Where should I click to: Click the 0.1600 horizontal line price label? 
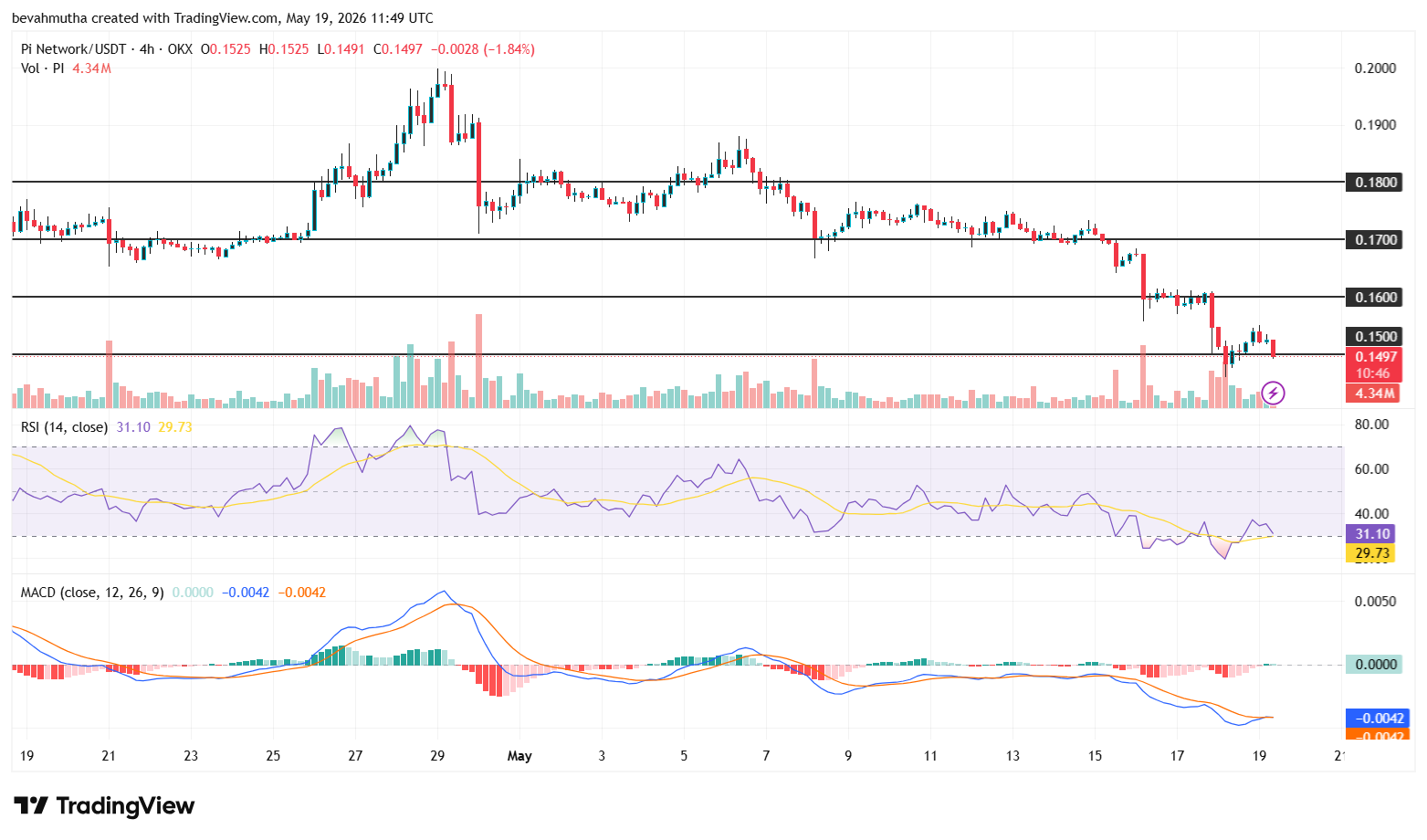[1375, 297]
